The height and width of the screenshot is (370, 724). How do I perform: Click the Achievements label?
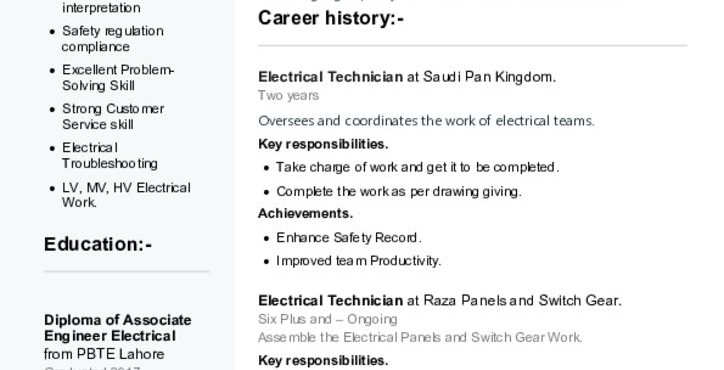tap(305, 213)
